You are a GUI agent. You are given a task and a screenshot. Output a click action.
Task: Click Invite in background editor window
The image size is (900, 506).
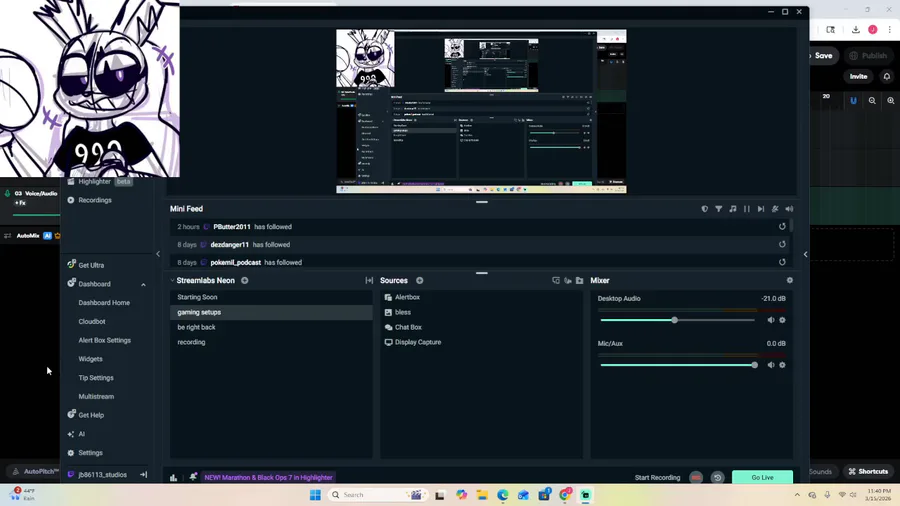tap(858, 76)
